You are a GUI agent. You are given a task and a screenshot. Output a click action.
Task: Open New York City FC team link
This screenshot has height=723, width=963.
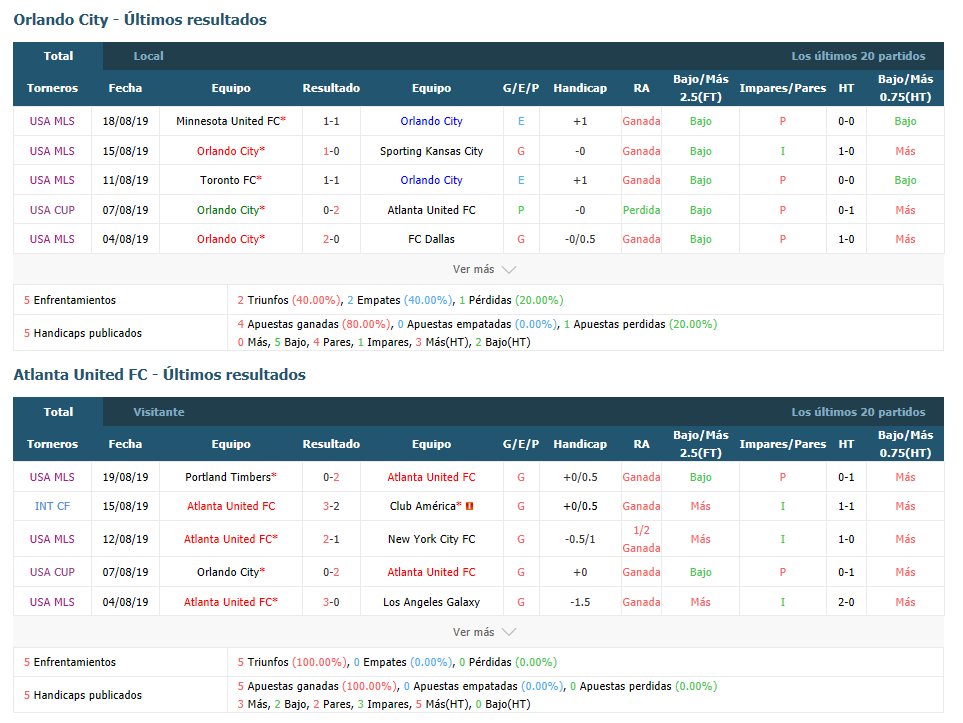(x=431, y=539)
